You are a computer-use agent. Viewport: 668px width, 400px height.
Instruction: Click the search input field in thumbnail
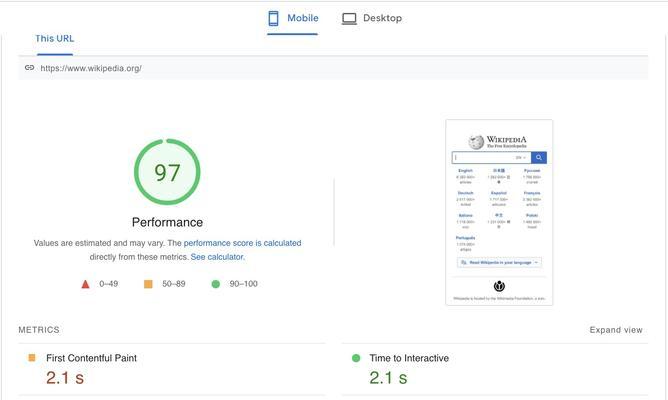coord(491,158)
